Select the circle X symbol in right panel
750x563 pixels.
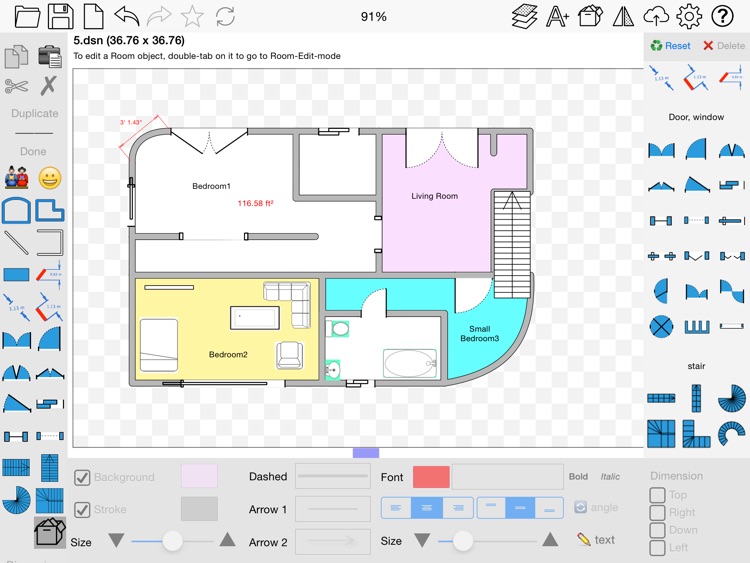662,327
